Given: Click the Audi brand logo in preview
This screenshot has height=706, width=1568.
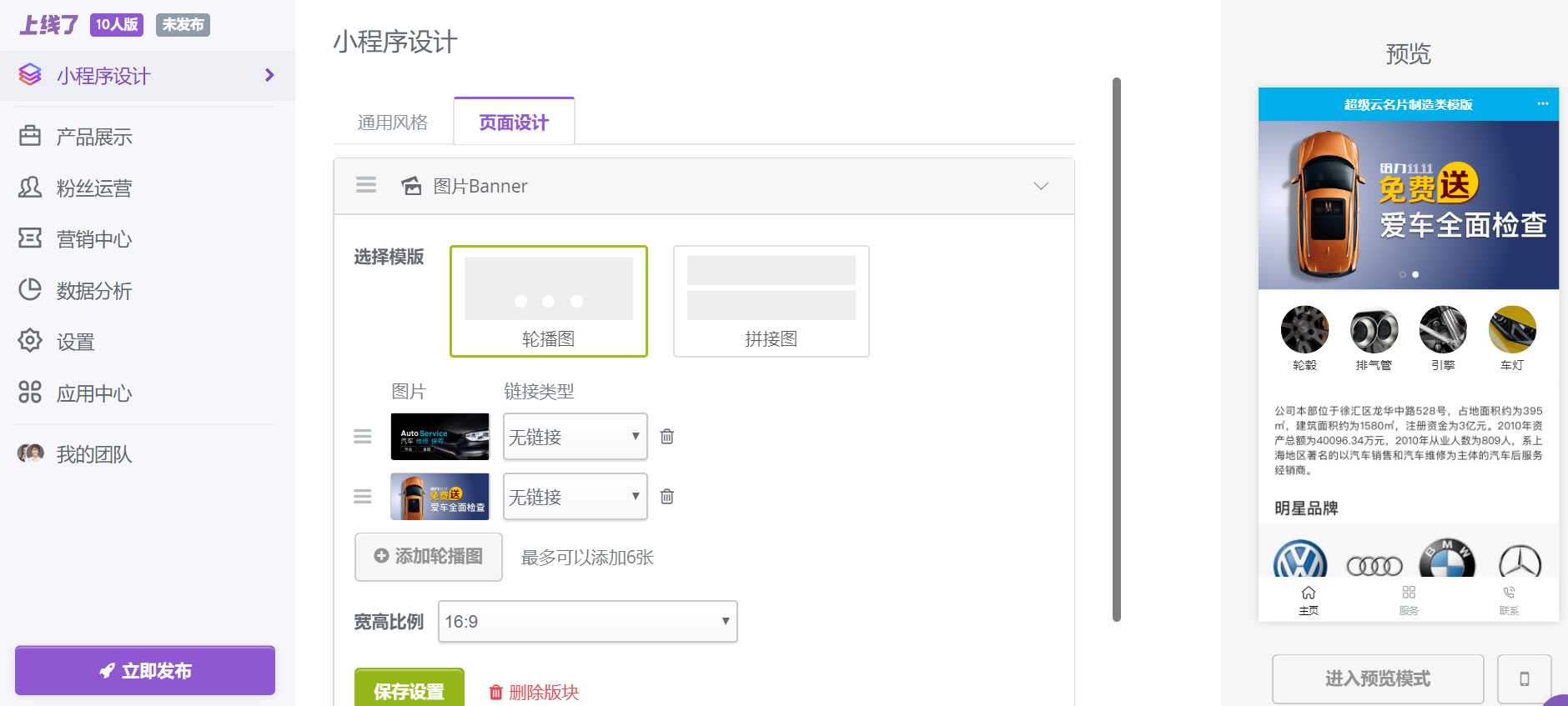Looking at the screenshot, I should (x=1375, y=566).
